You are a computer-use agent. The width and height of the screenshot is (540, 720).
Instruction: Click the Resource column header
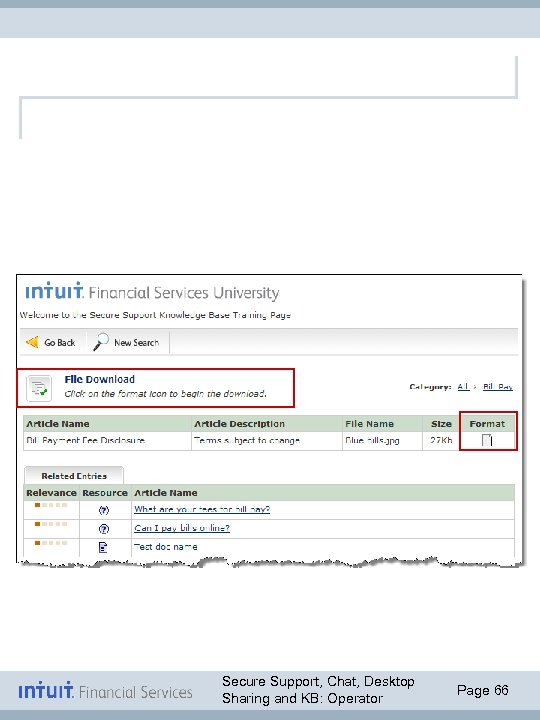coord(105,493)
